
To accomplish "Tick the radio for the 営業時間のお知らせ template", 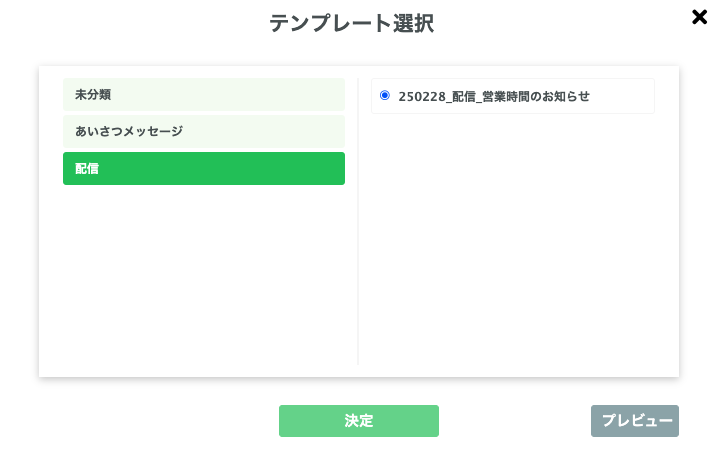I will click(x=385, y=96).
